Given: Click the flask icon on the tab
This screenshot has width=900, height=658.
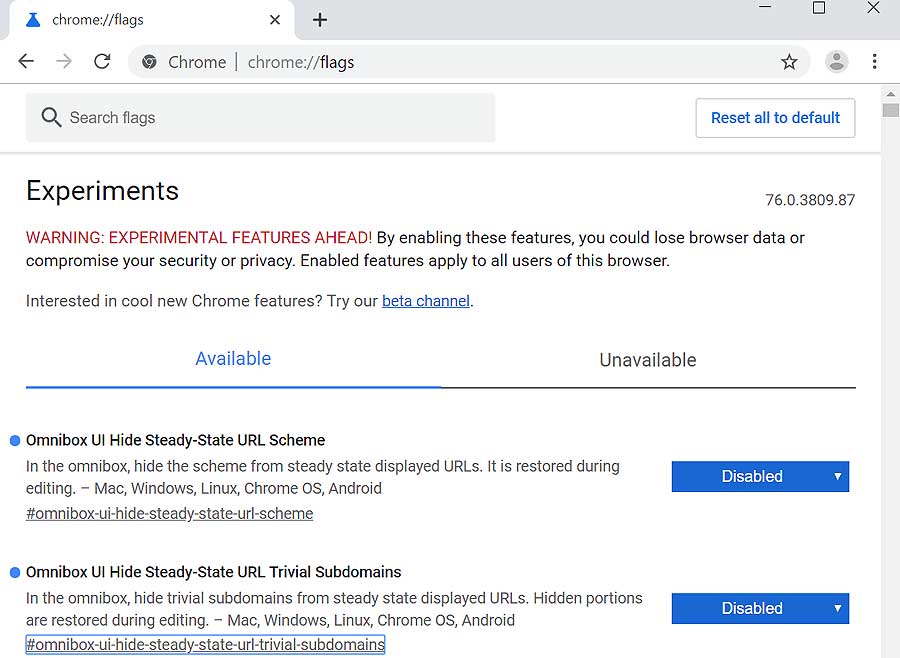Looking at the screenshot, I should [x=33, y=20].
